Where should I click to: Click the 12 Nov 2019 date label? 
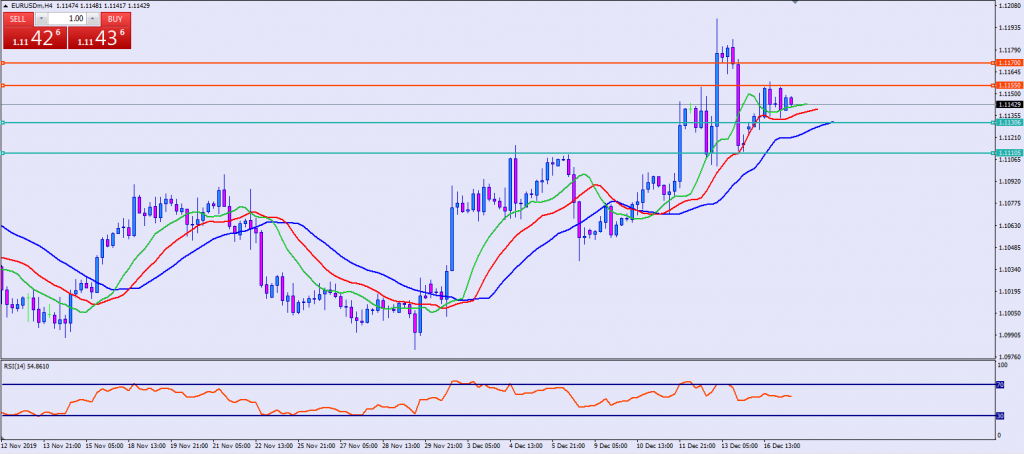[x=20, y=447]
